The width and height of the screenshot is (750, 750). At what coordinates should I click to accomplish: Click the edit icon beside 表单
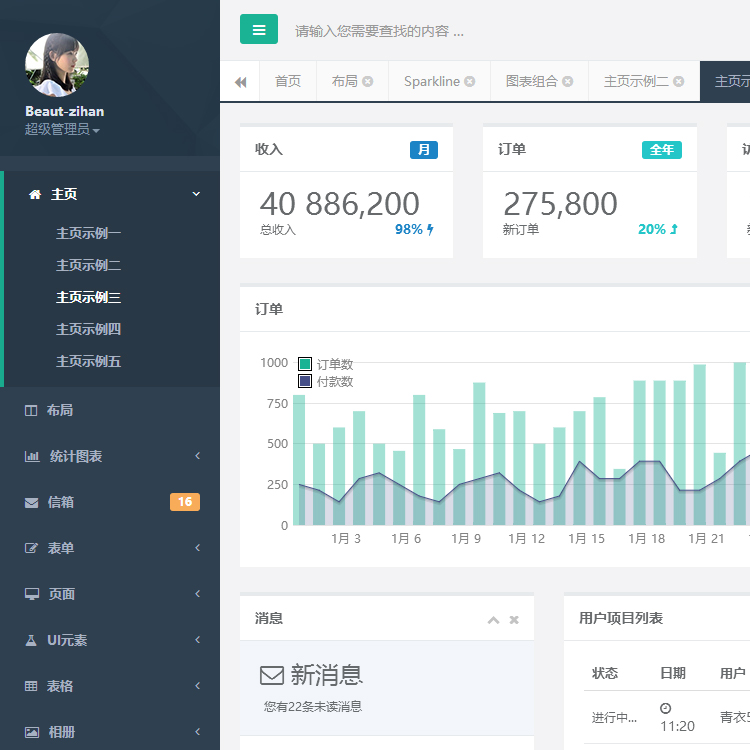click(x=31, y=548)
